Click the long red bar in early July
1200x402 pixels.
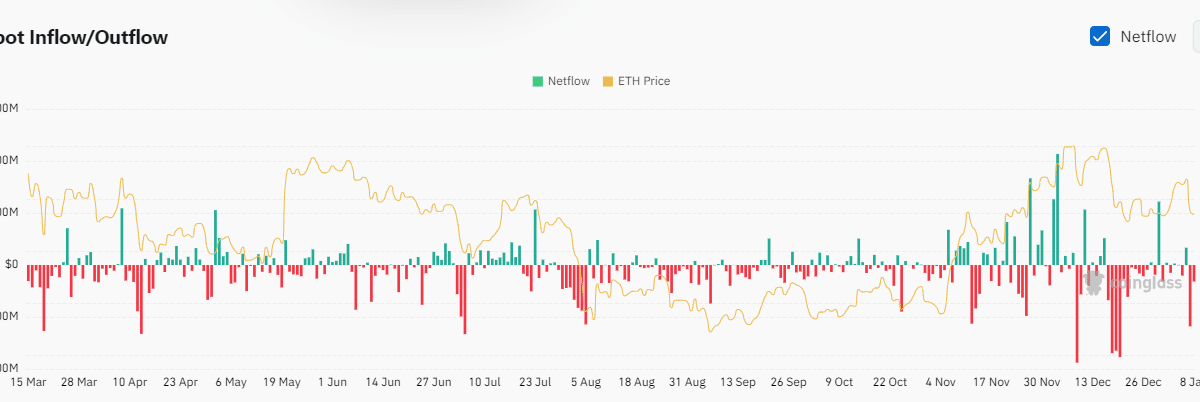coord(464,299)
